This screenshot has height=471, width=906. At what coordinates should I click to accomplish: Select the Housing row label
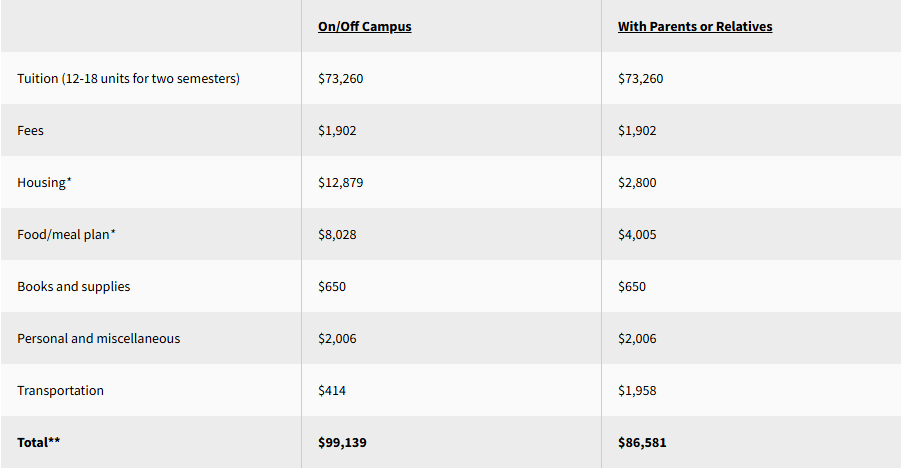[45, 183]
